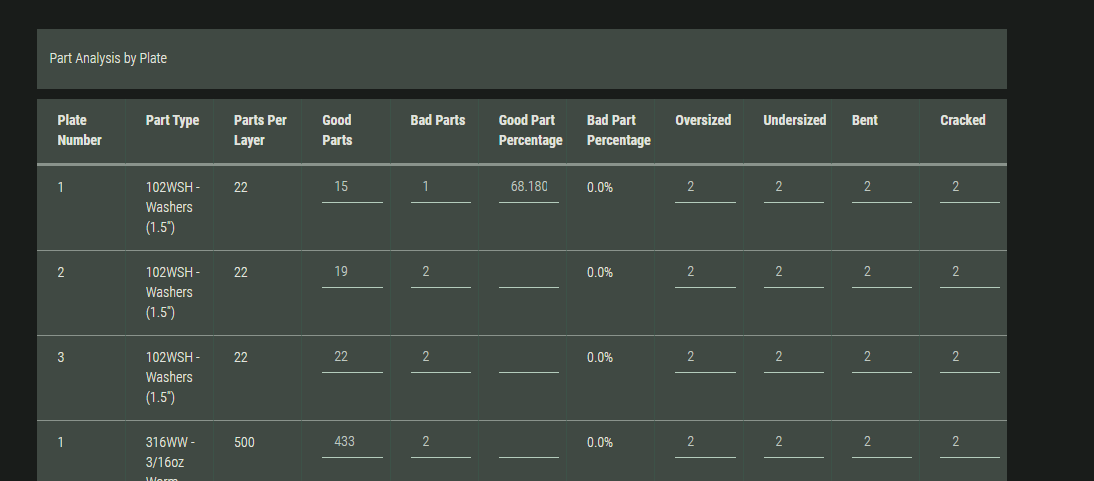Click Bad Parts field in plate 3 row
The height and width of the screenshot is (481, 1094).
pyautogui.click(x=440, y=357)
